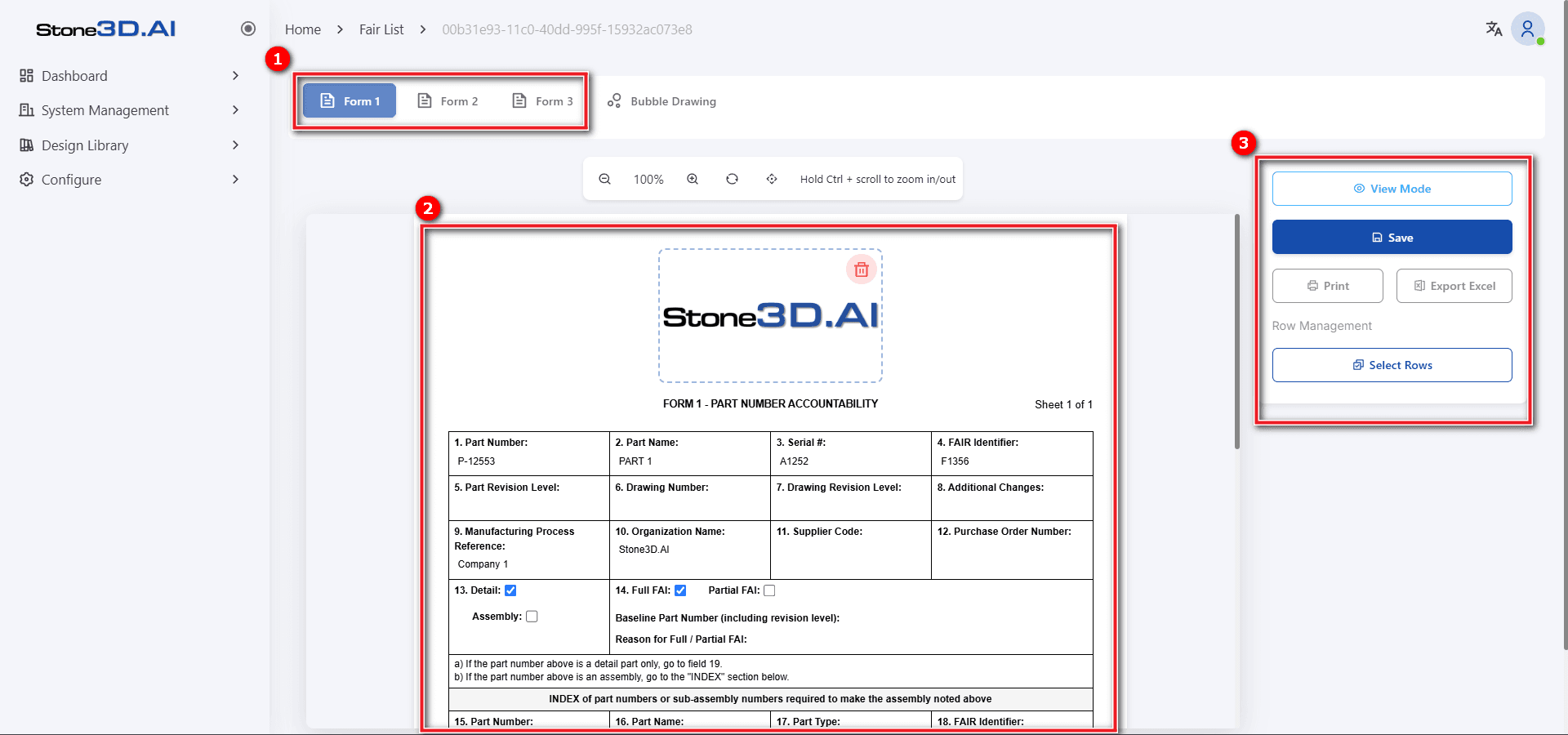Expand the Dashboard menu chevron
Image resolution: width=1568 pixels, height=735 pixels.
click(x=235, y=76)
